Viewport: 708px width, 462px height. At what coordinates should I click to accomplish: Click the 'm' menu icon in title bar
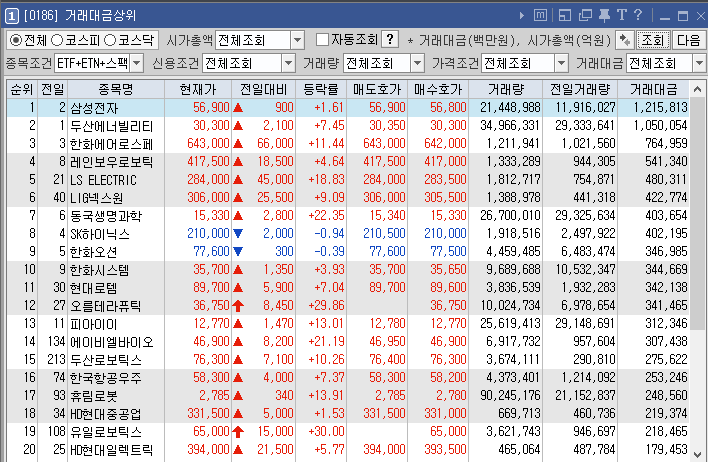[x=540, y=16]
